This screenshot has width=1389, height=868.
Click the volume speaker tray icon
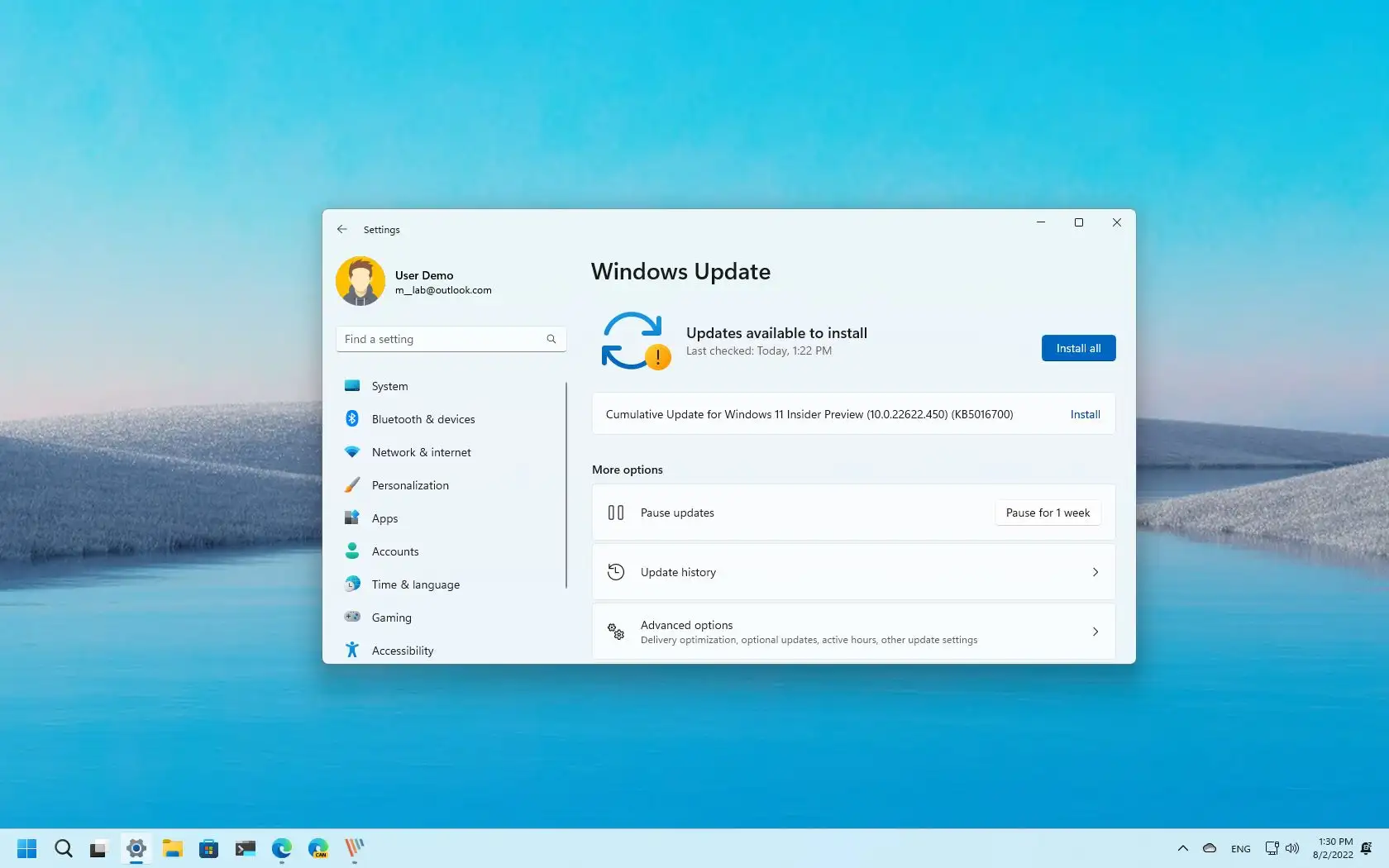pos(1292,848)
